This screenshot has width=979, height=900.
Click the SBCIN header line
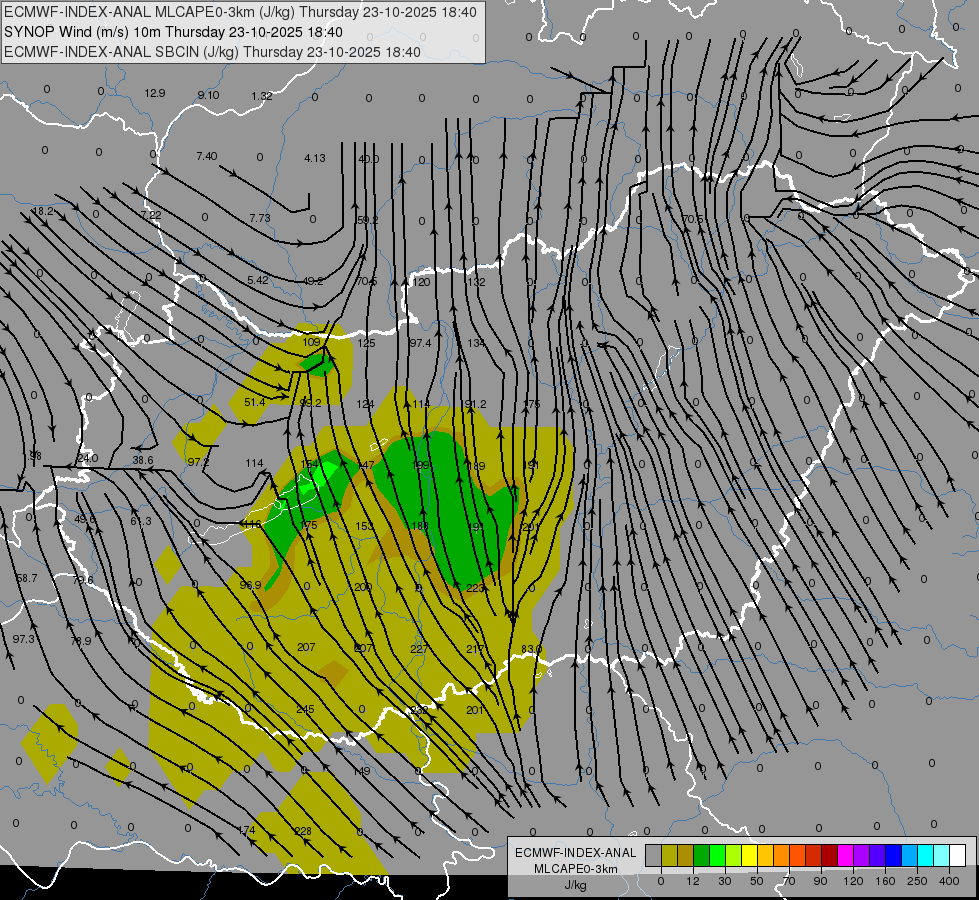click(x=212, y=52)
